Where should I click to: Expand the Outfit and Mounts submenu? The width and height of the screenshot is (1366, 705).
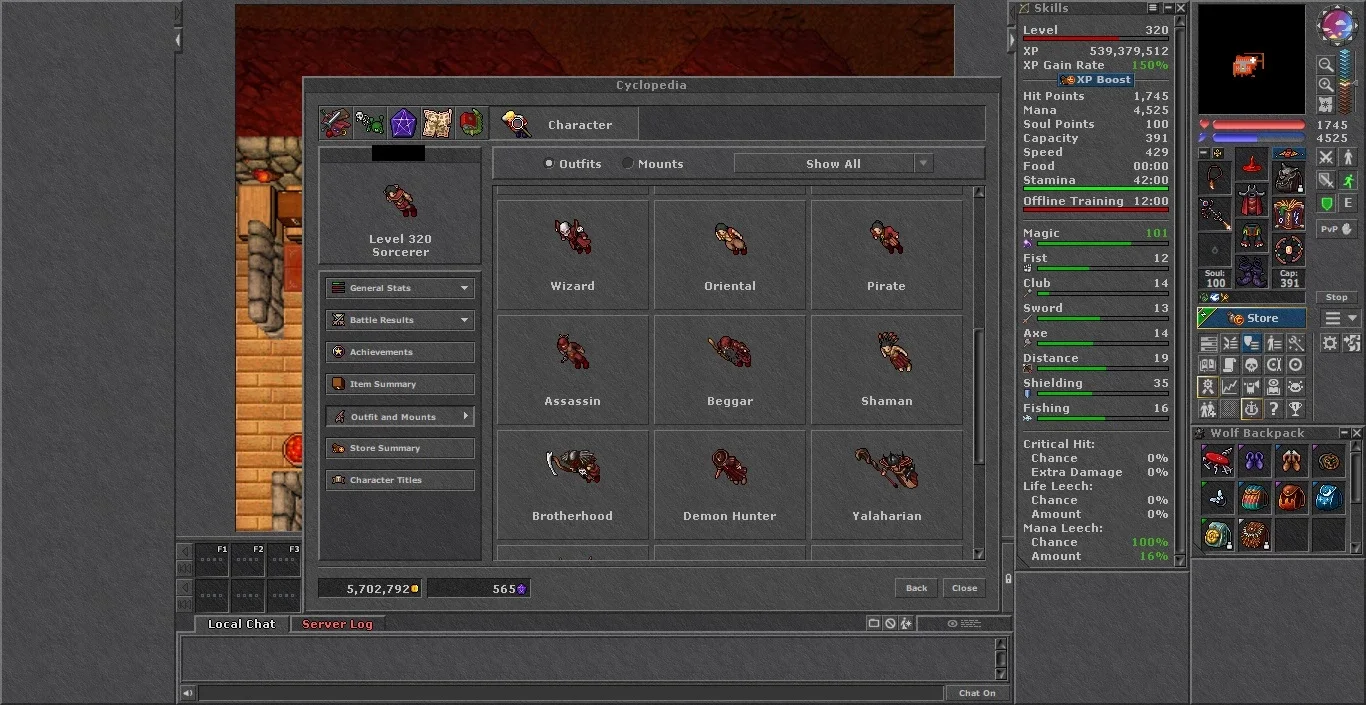pos(400,416)
